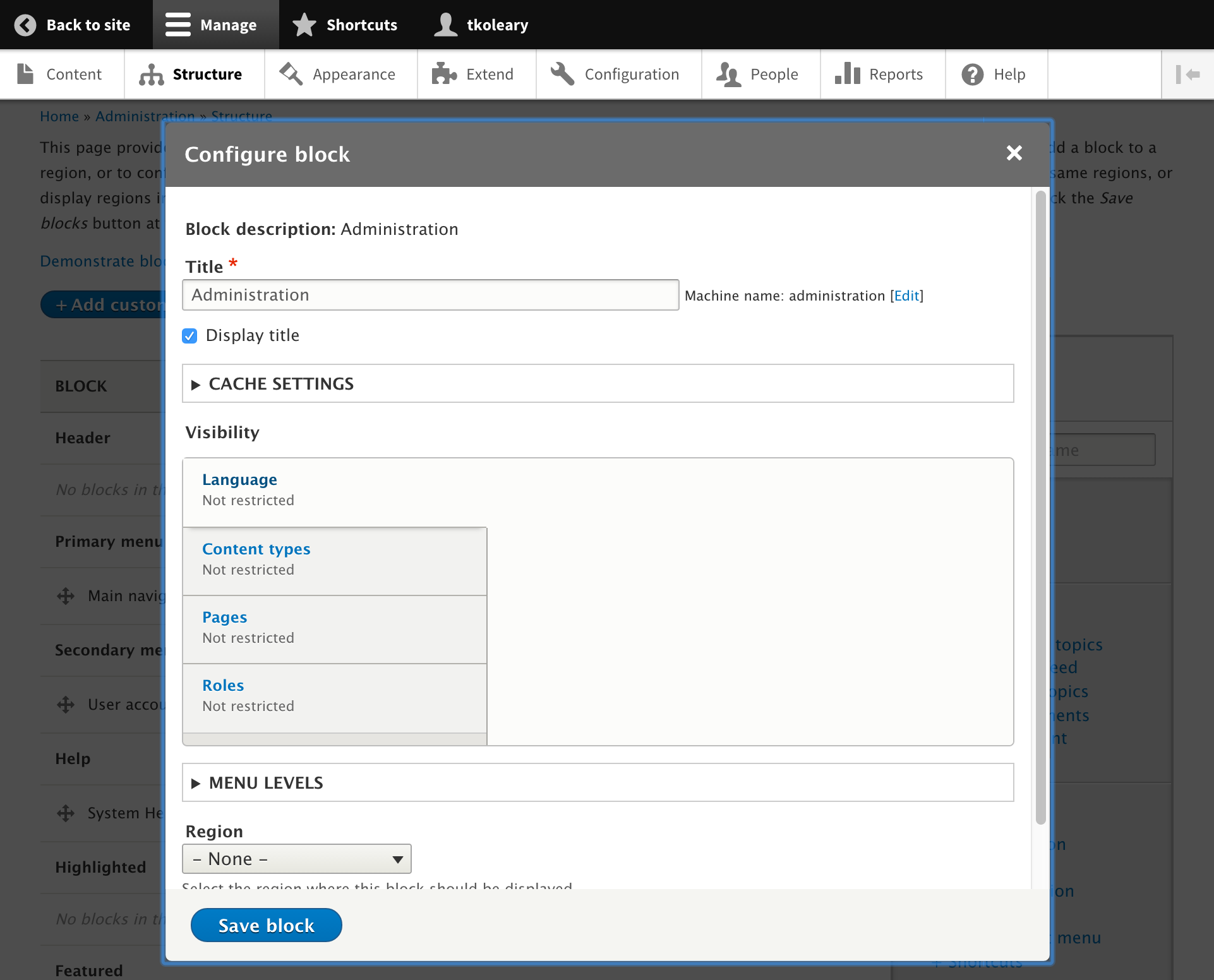Click the tkoleary user icon

pyautogui.click(x=446, y=25)
